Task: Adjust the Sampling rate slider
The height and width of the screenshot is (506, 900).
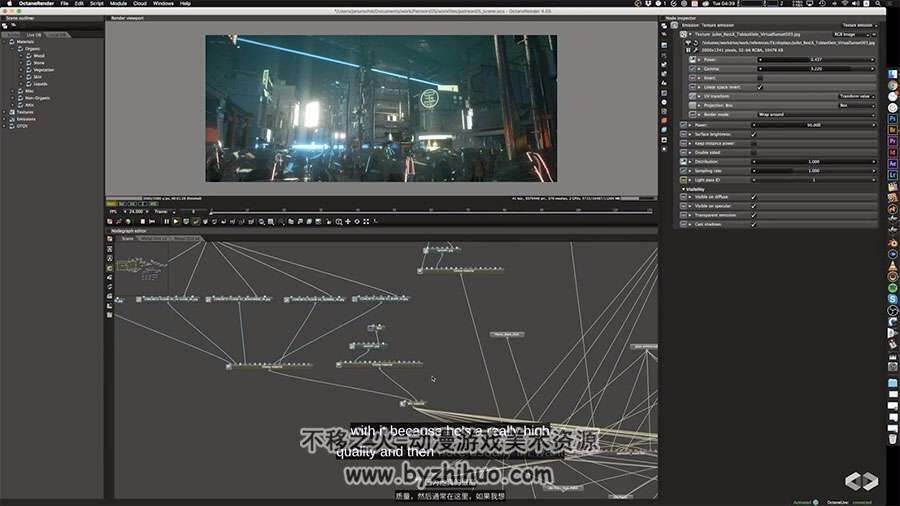Action: pos(814,171)
